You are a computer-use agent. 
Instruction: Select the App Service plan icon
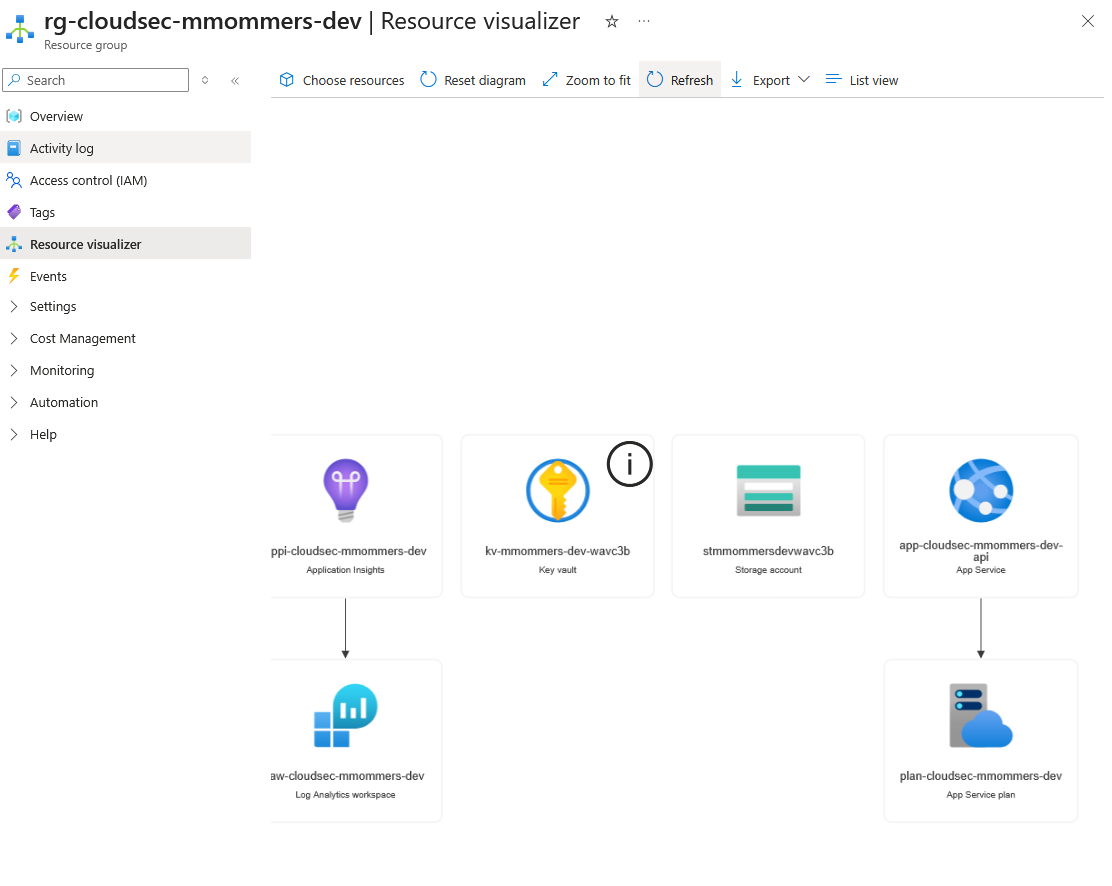[x=981, y=715]
